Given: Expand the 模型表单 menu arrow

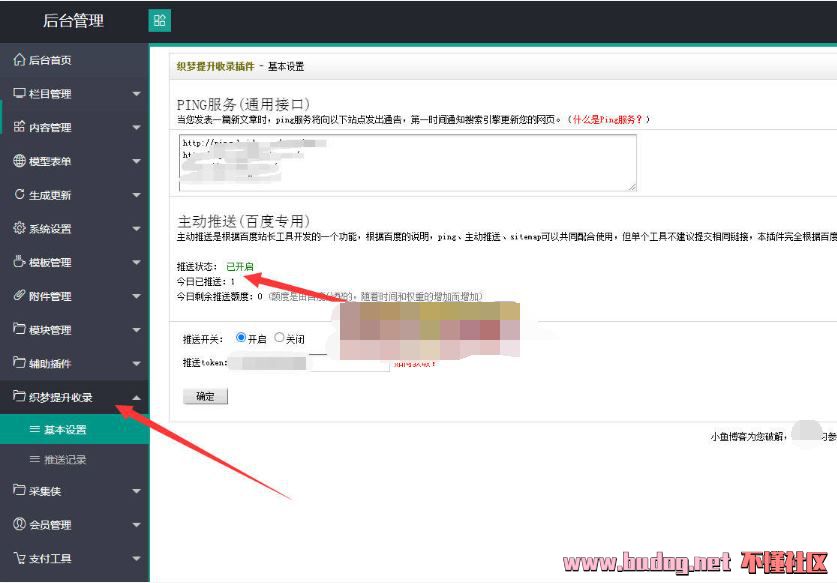Looking at the screenshot, I should [137, 161].
